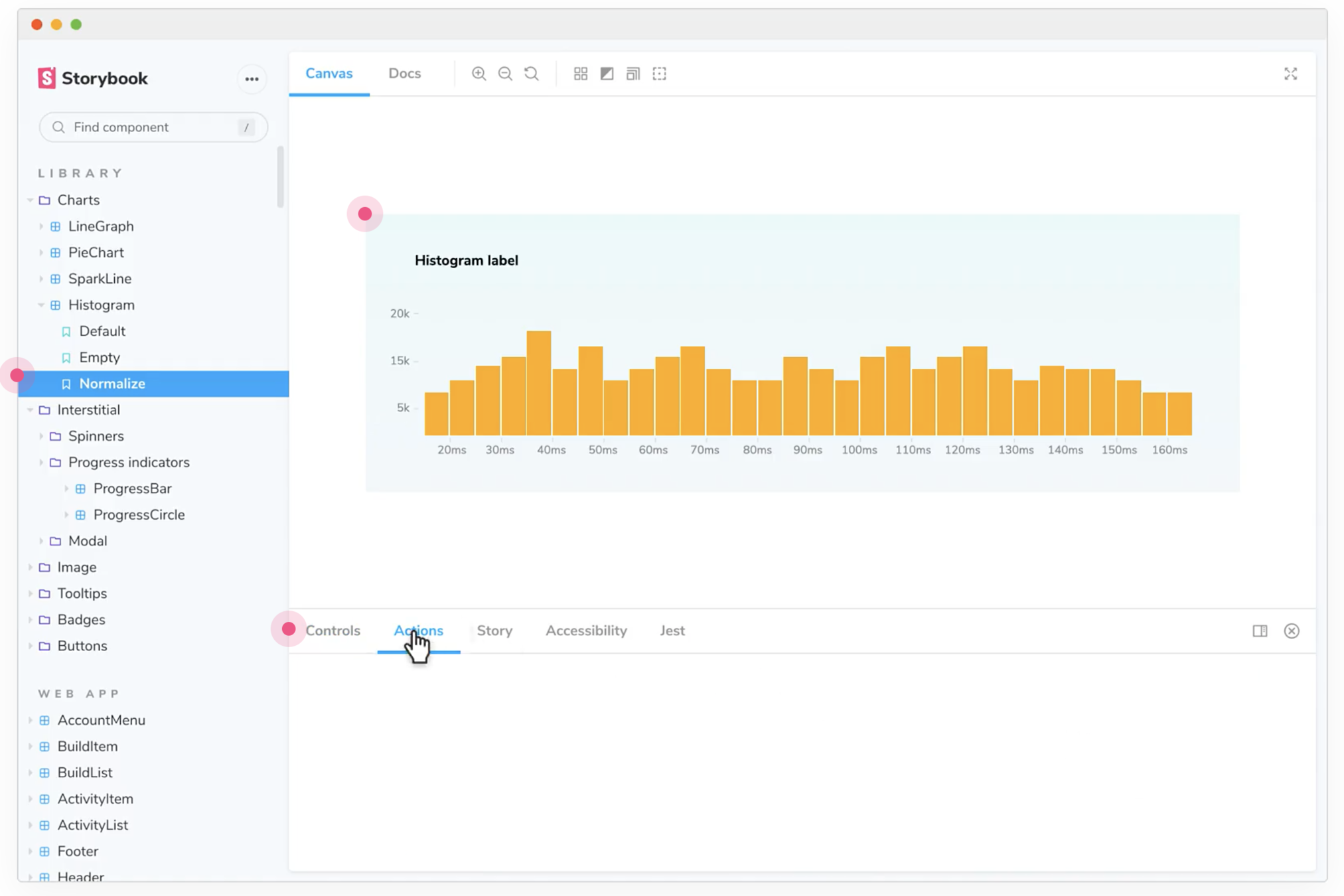
Task: Click the tallest histogram bar near 40ms
Action: (x=538, y=383)
